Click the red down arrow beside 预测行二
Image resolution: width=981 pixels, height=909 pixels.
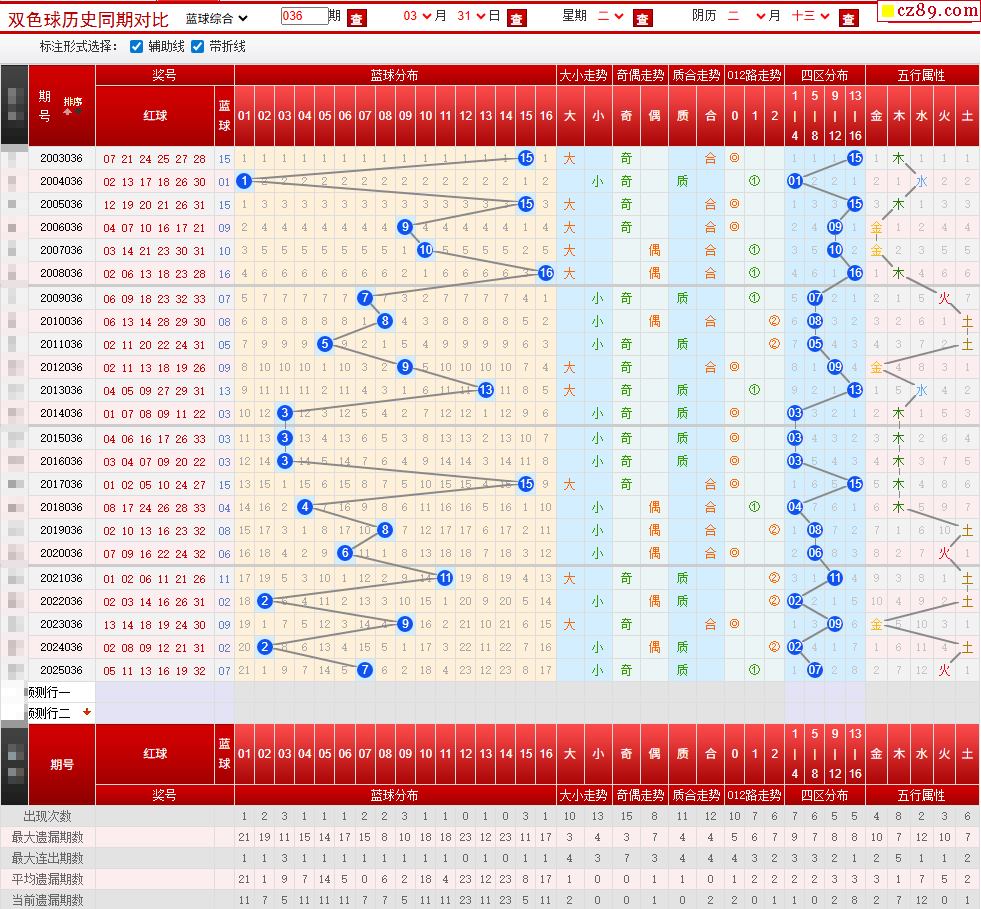point(87,712)
